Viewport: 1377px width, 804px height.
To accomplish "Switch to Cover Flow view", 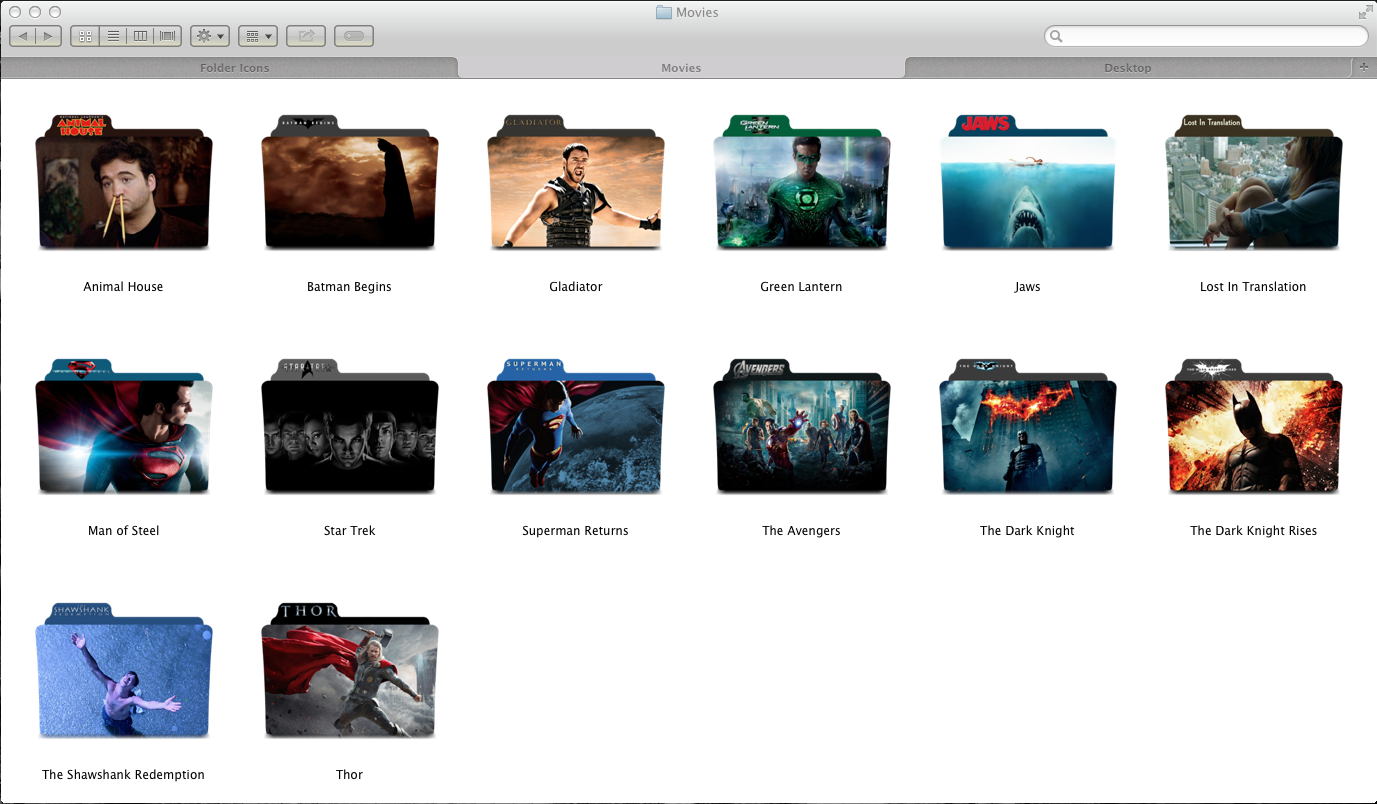I will pyautogui.click(x=168, y=36).
